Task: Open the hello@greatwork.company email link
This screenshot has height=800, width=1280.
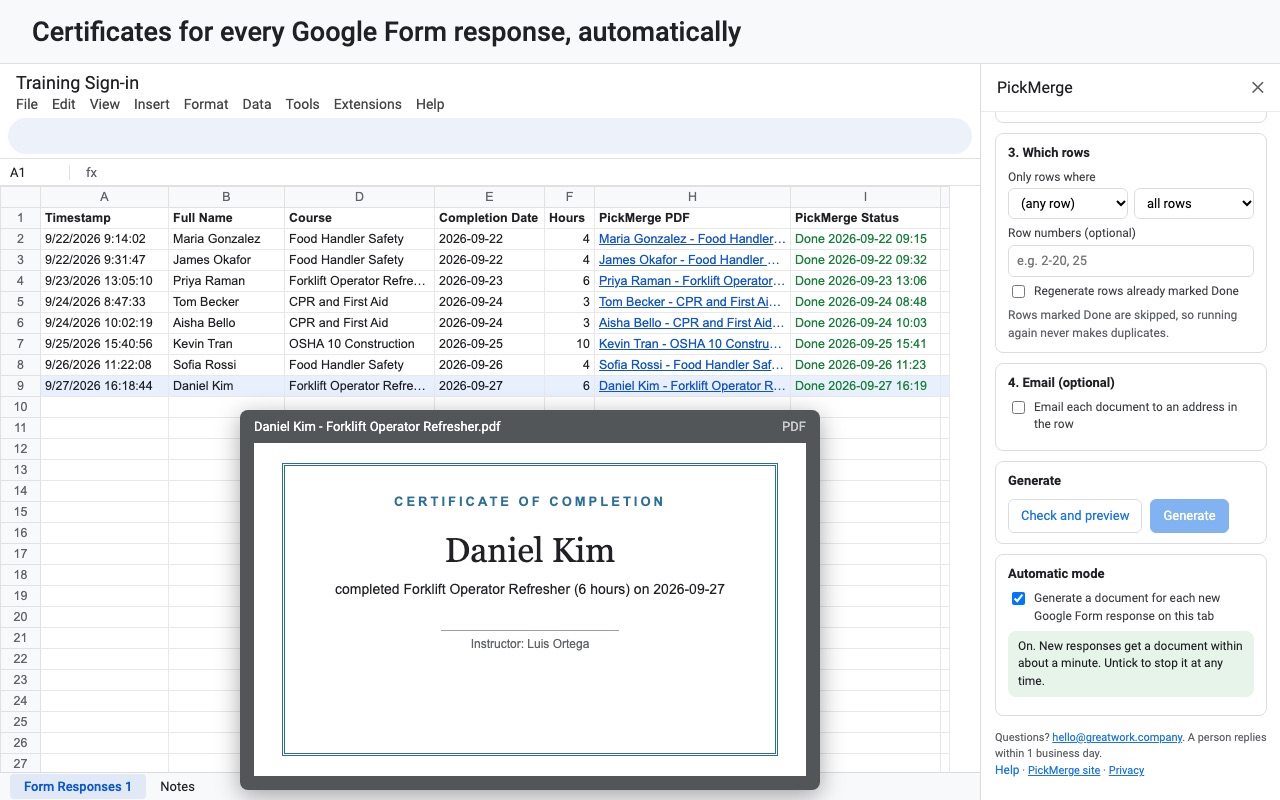Action: coord(1116,737)
